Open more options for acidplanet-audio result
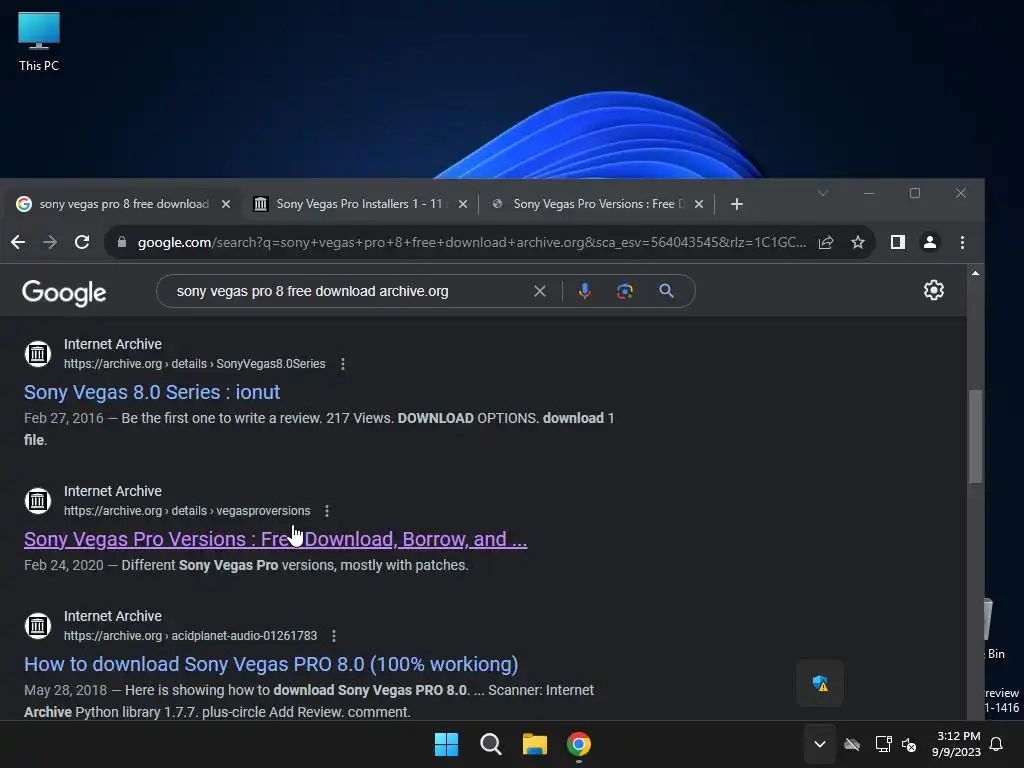The height and width of the screenshot is (768, 1024). click(x=334, y=635)
